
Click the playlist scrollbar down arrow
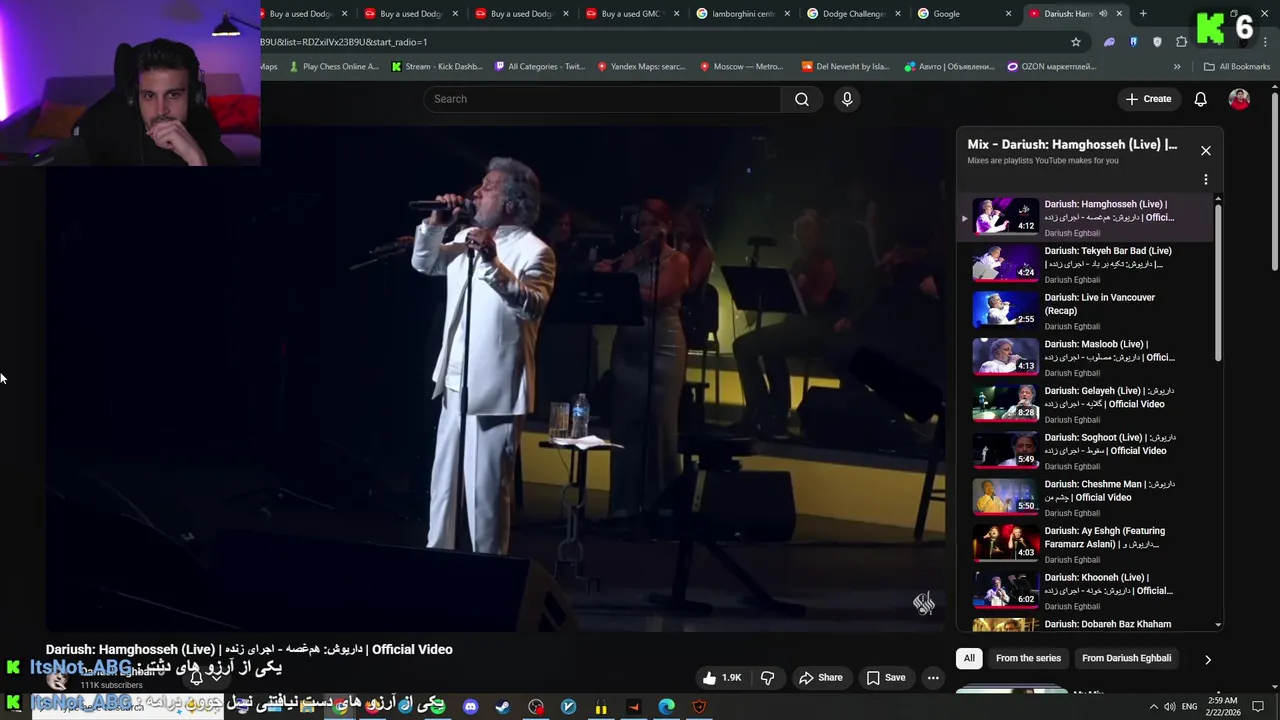(1218, 625)
